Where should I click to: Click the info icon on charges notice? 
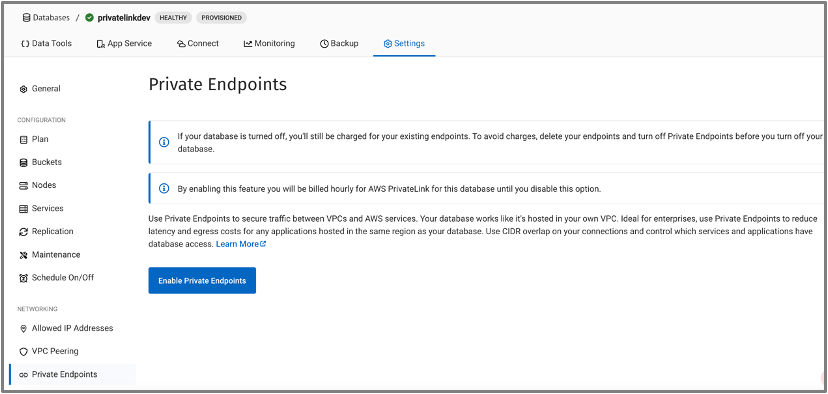pyautogui.click(x=164, y=143)
